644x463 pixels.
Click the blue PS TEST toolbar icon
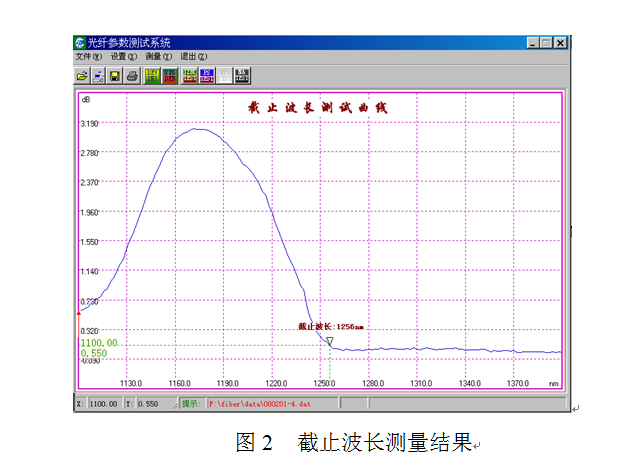coord(207,76)
